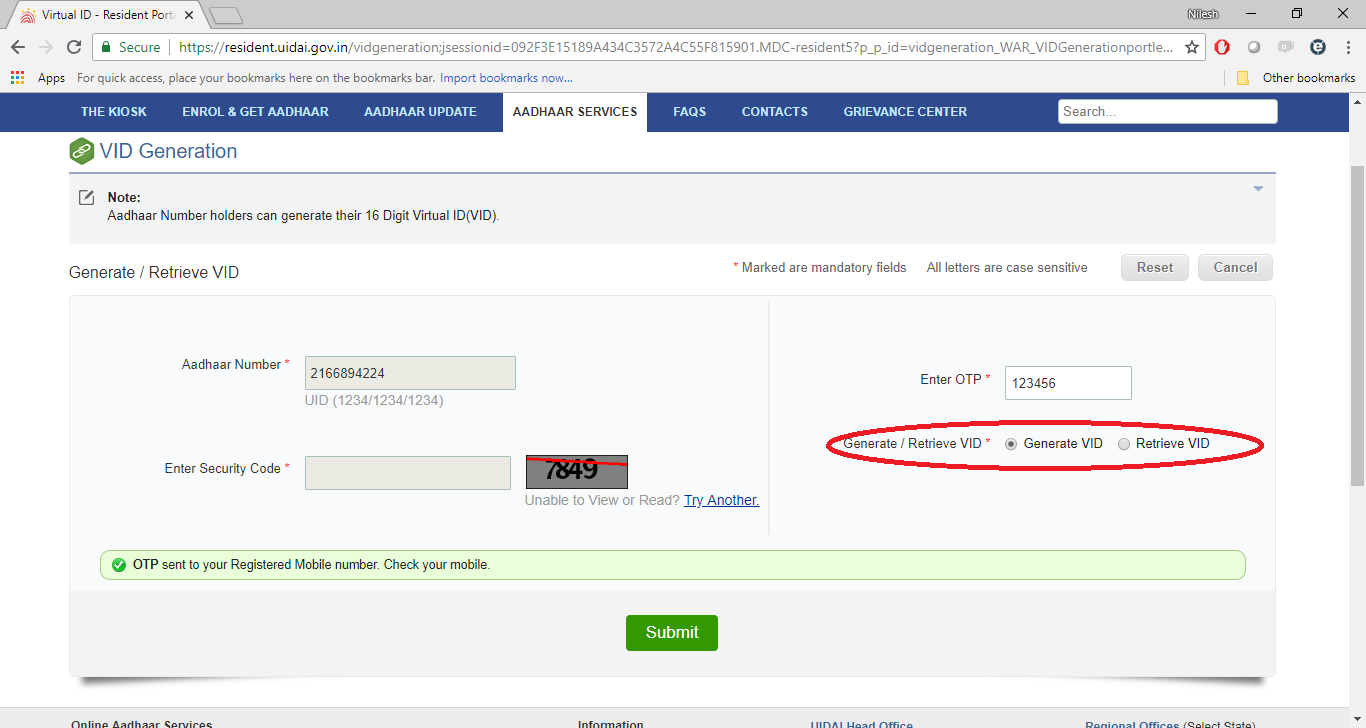Select the Generate VID radio button
Viewport: 1366px width, 728px height.
[x=1011, y=444]
